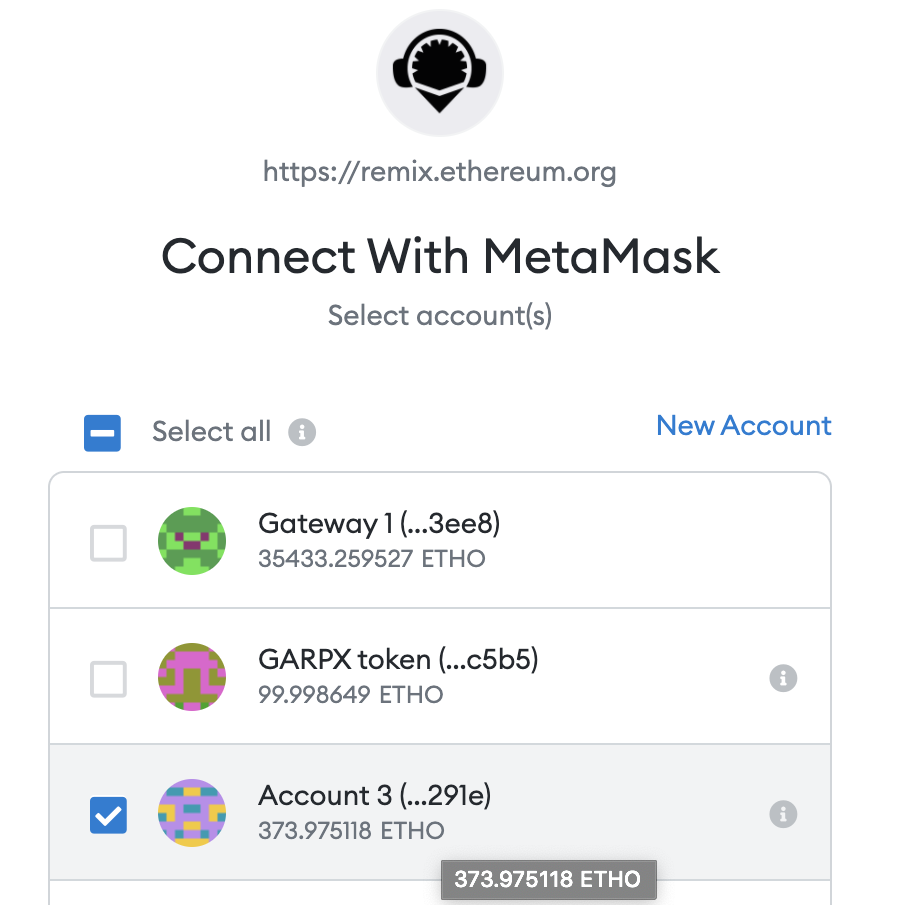900x905 pixels.
Task: Toggle the Select all checkbox
Action: click(x=102, y=433)
